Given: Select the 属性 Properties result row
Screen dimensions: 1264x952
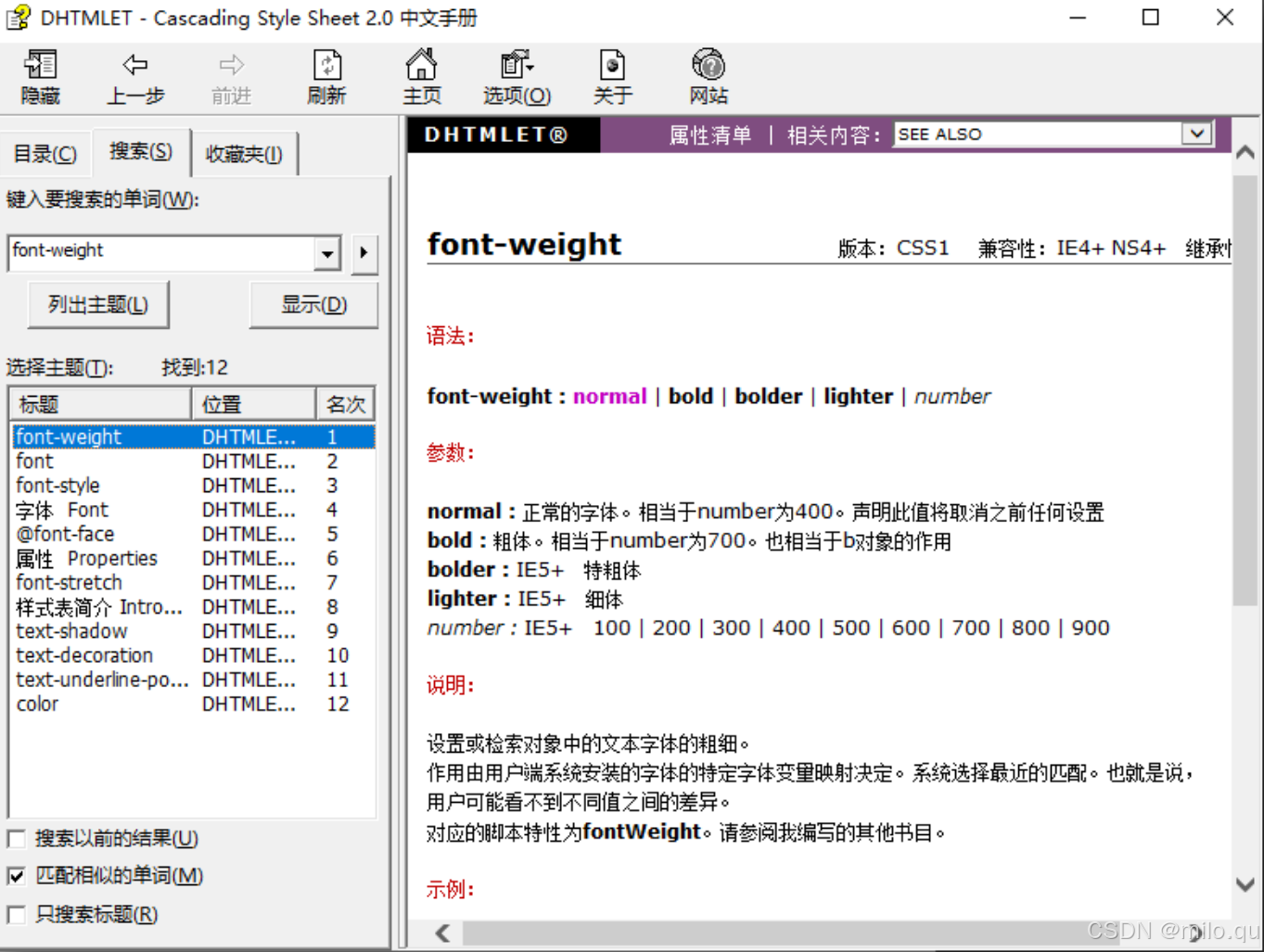Looking at the screenshot, I should click(194, 558).
